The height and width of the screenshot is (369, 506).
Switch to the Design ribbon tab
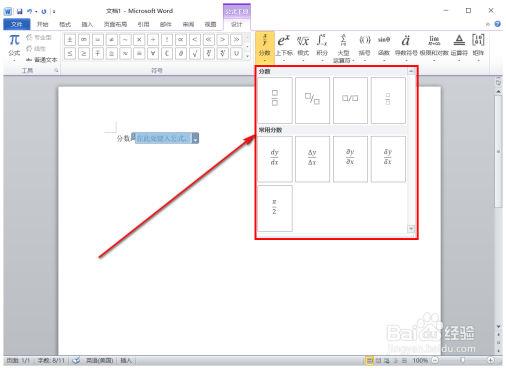[237, 24]
